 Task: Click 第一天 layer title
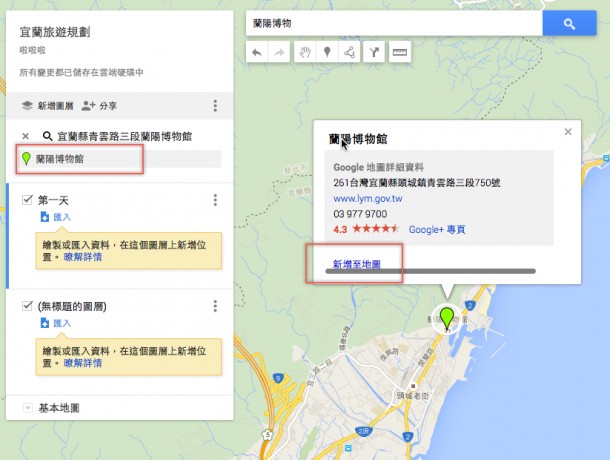click(53, 200)
